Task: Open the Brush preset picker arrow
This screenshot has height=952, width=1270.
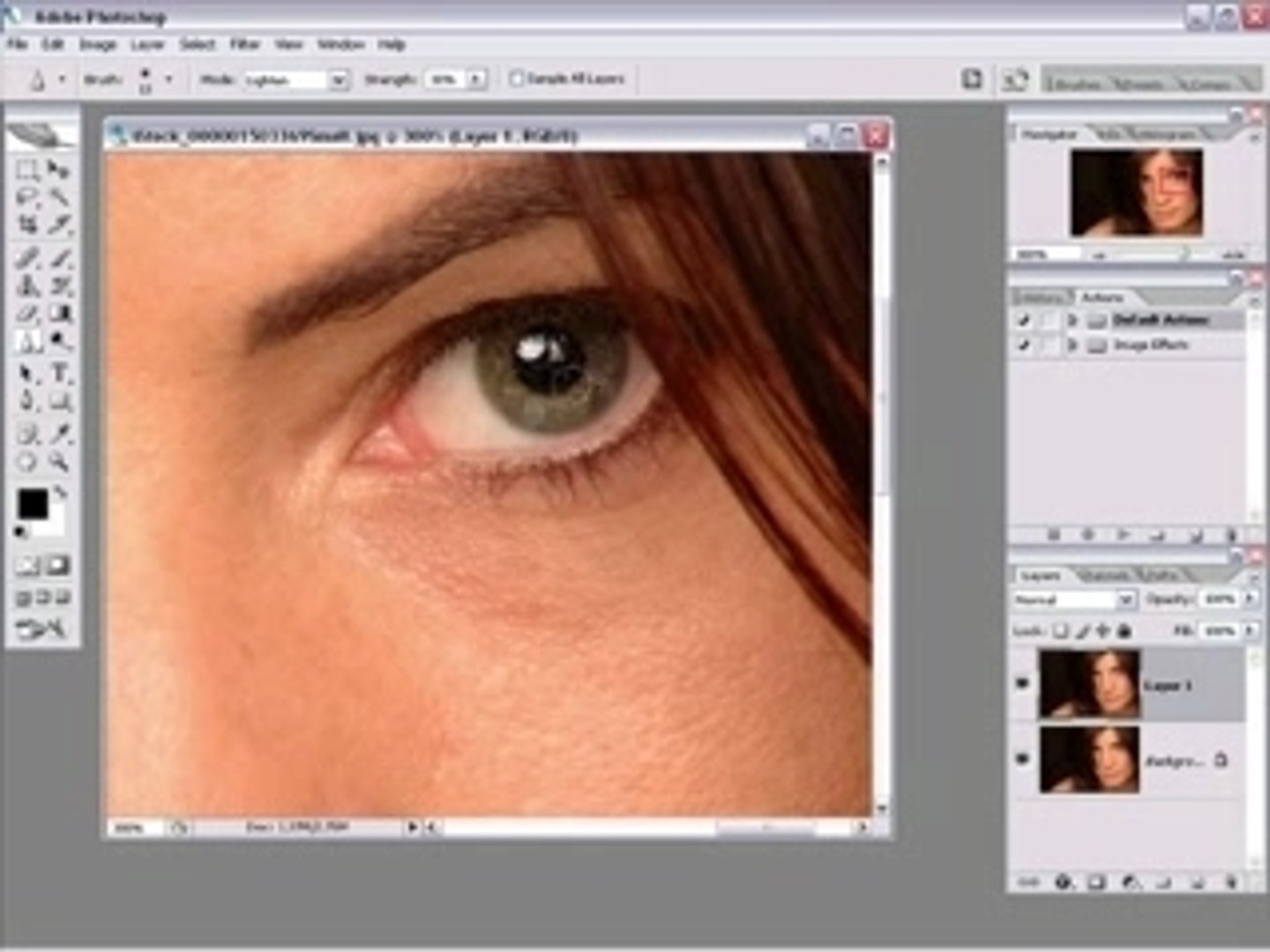Action: (x=168, y=79)
